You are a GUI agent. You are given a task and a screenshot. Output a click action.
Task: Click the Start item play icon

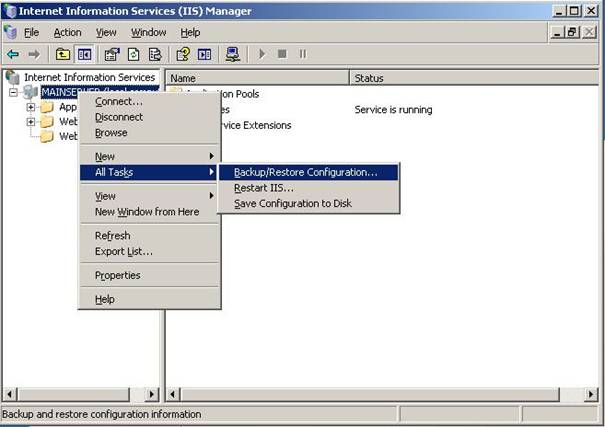tap(262, 54)
